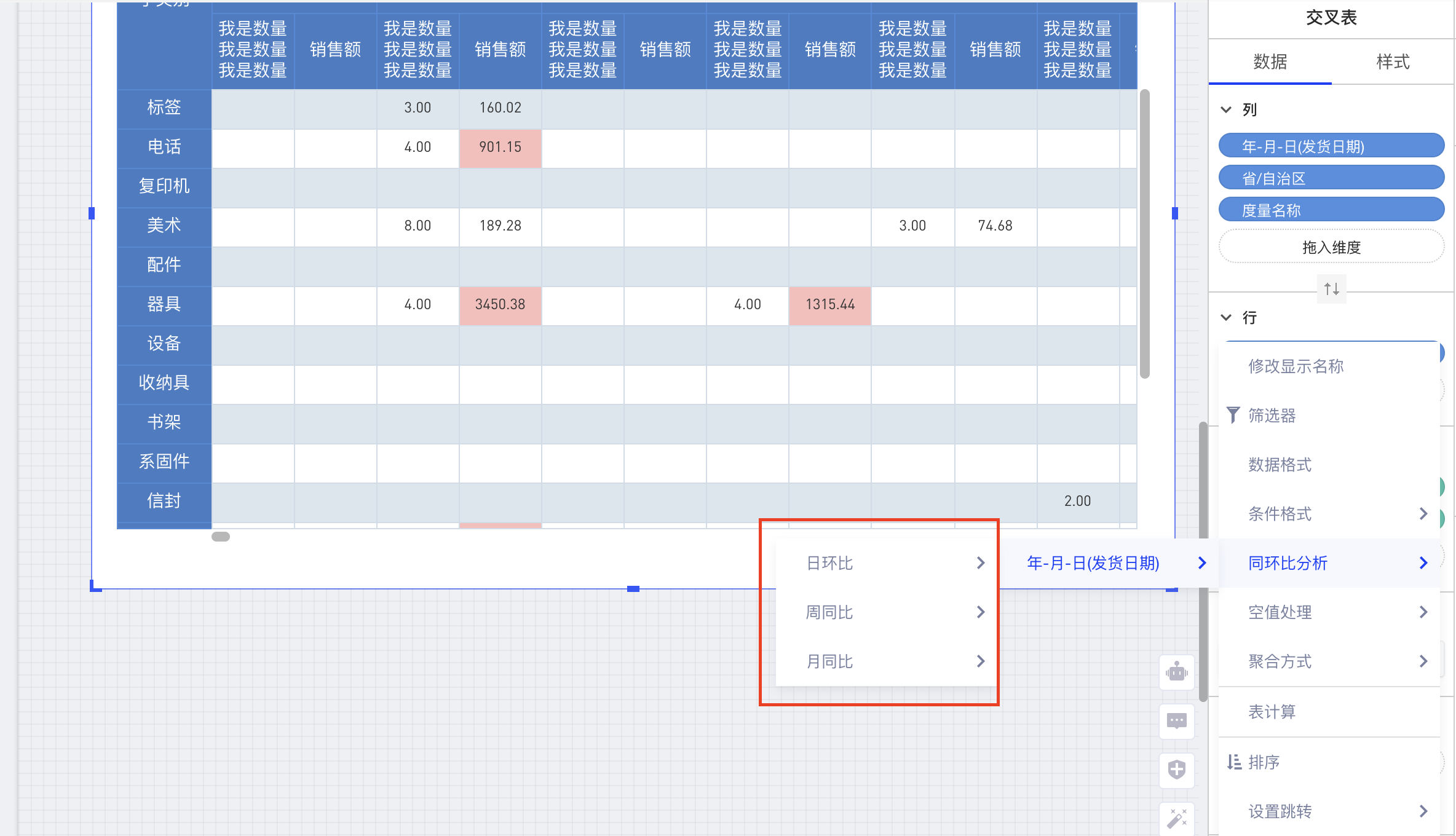
Task: Collapse the 行 section
Action: (x=1225, y=317)
